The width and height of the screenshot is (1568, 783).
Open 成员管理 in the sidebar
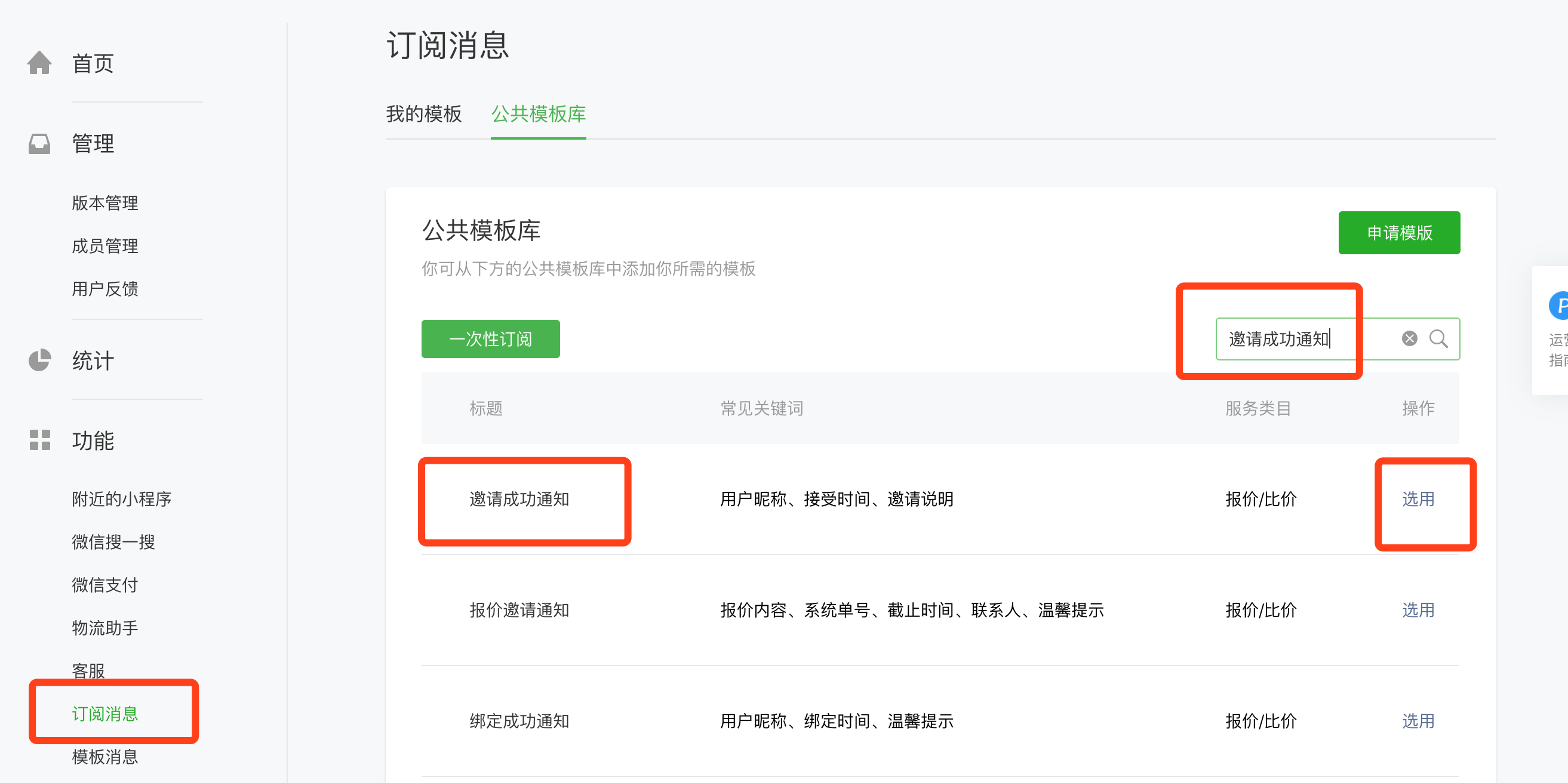104,246
